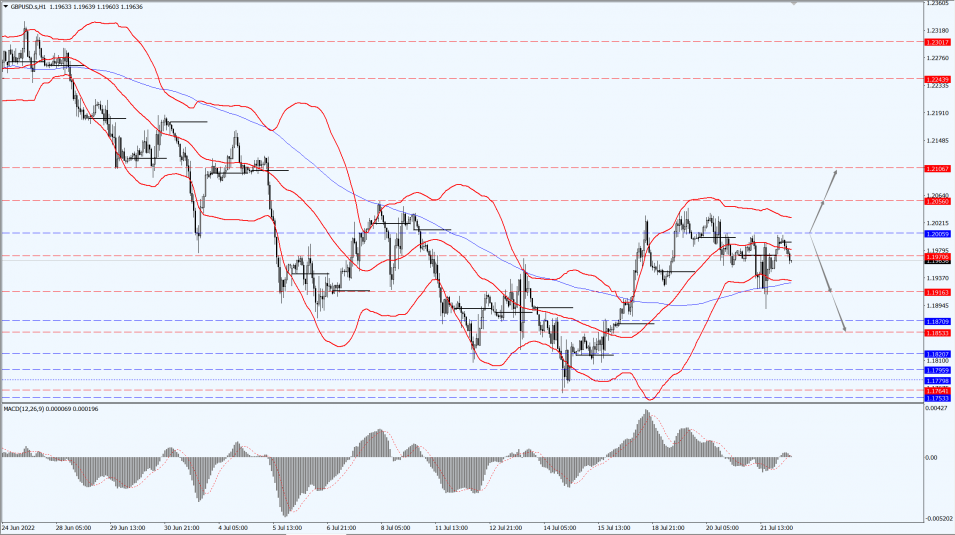Click the red 1.18533 price level label
The width and height of the screenshot is (955, 535).
point(937,332)
